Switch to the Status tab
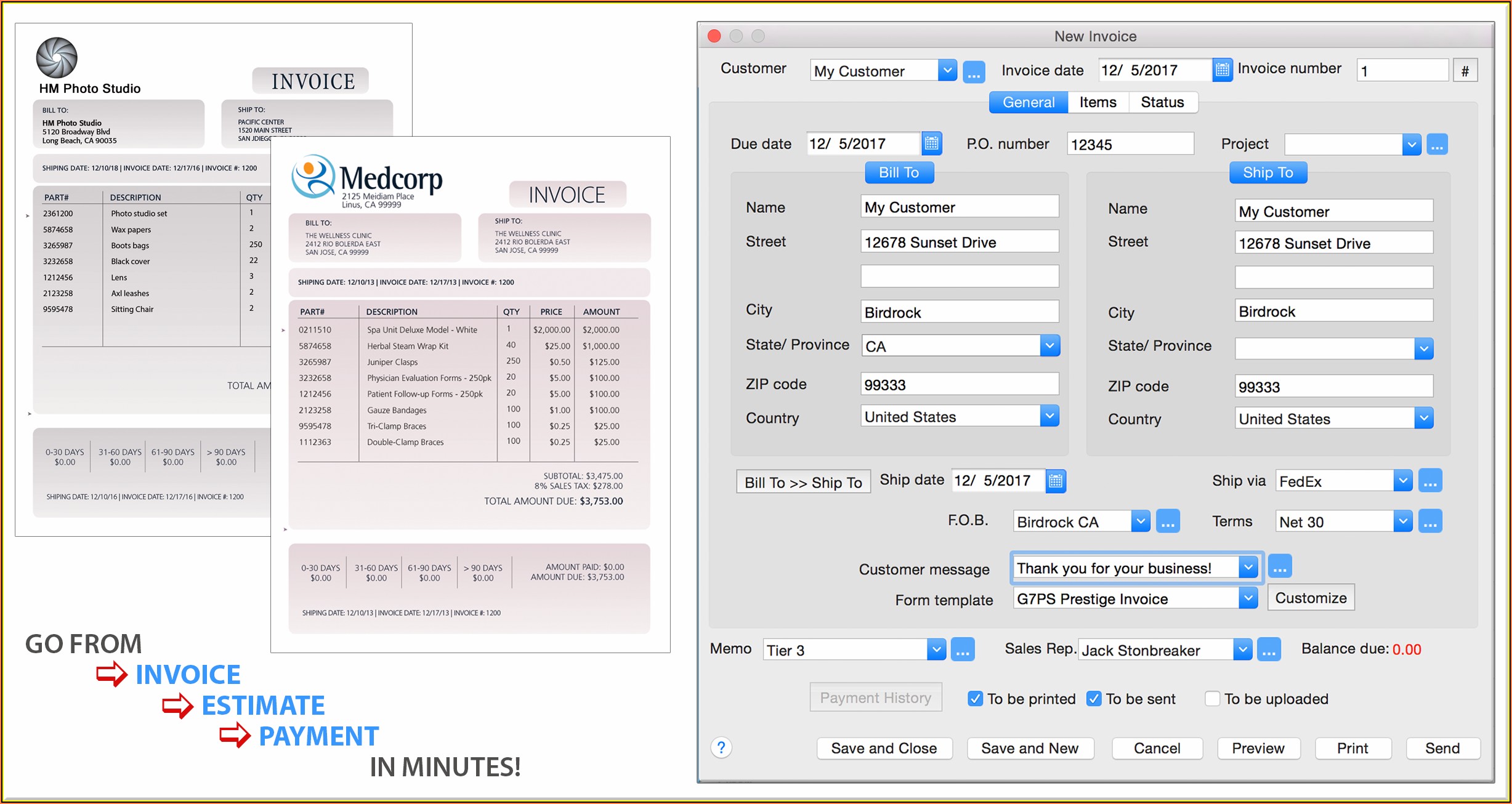 [1162, 102]
